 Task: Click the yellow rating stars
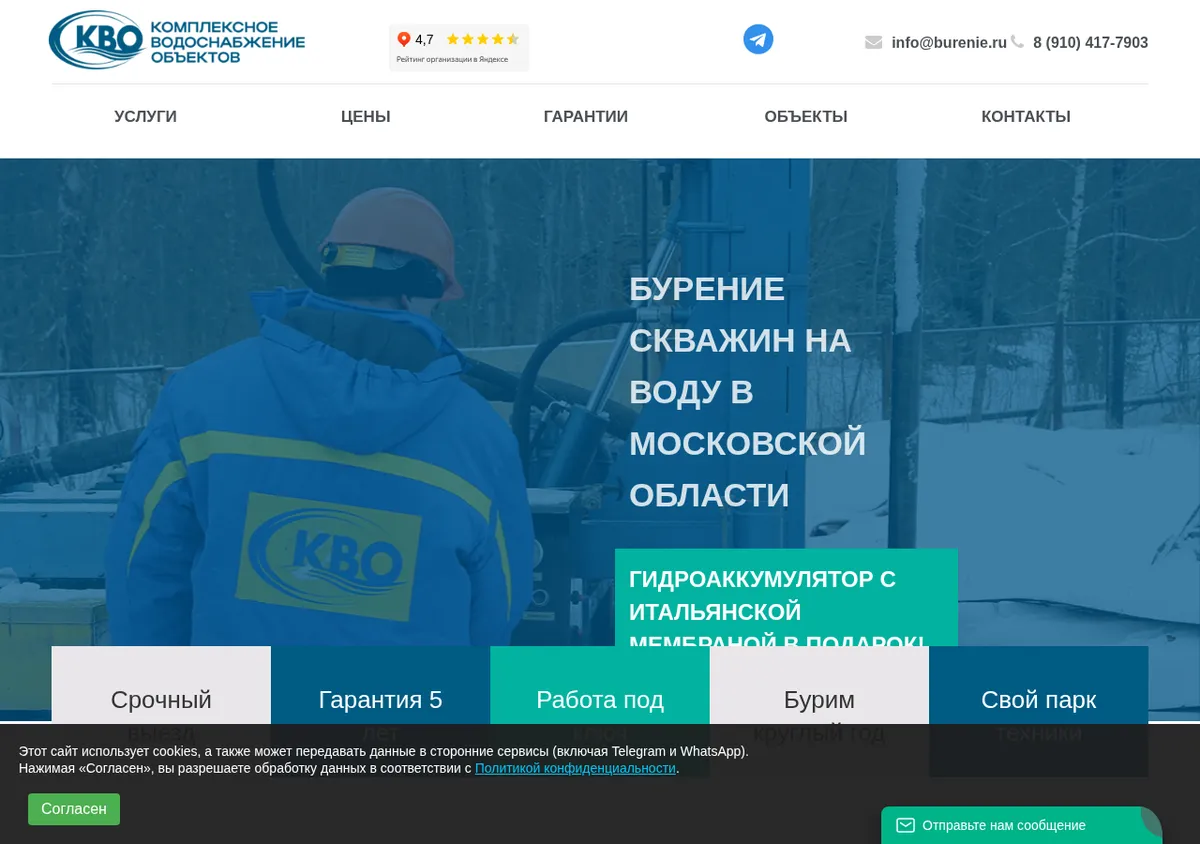pos(482,40)
